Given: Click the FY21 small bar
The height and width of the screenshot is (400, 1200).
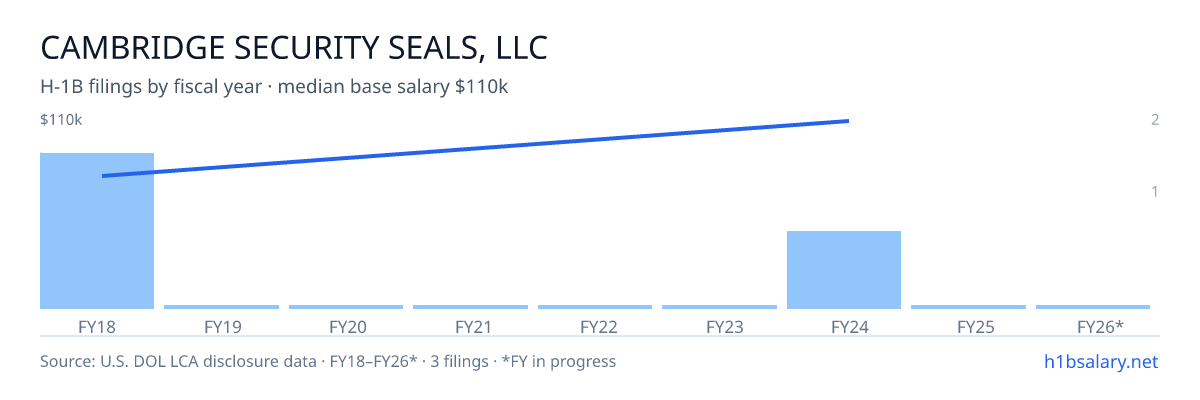Looking at the screenshot, I should click(x=470, y=307).
